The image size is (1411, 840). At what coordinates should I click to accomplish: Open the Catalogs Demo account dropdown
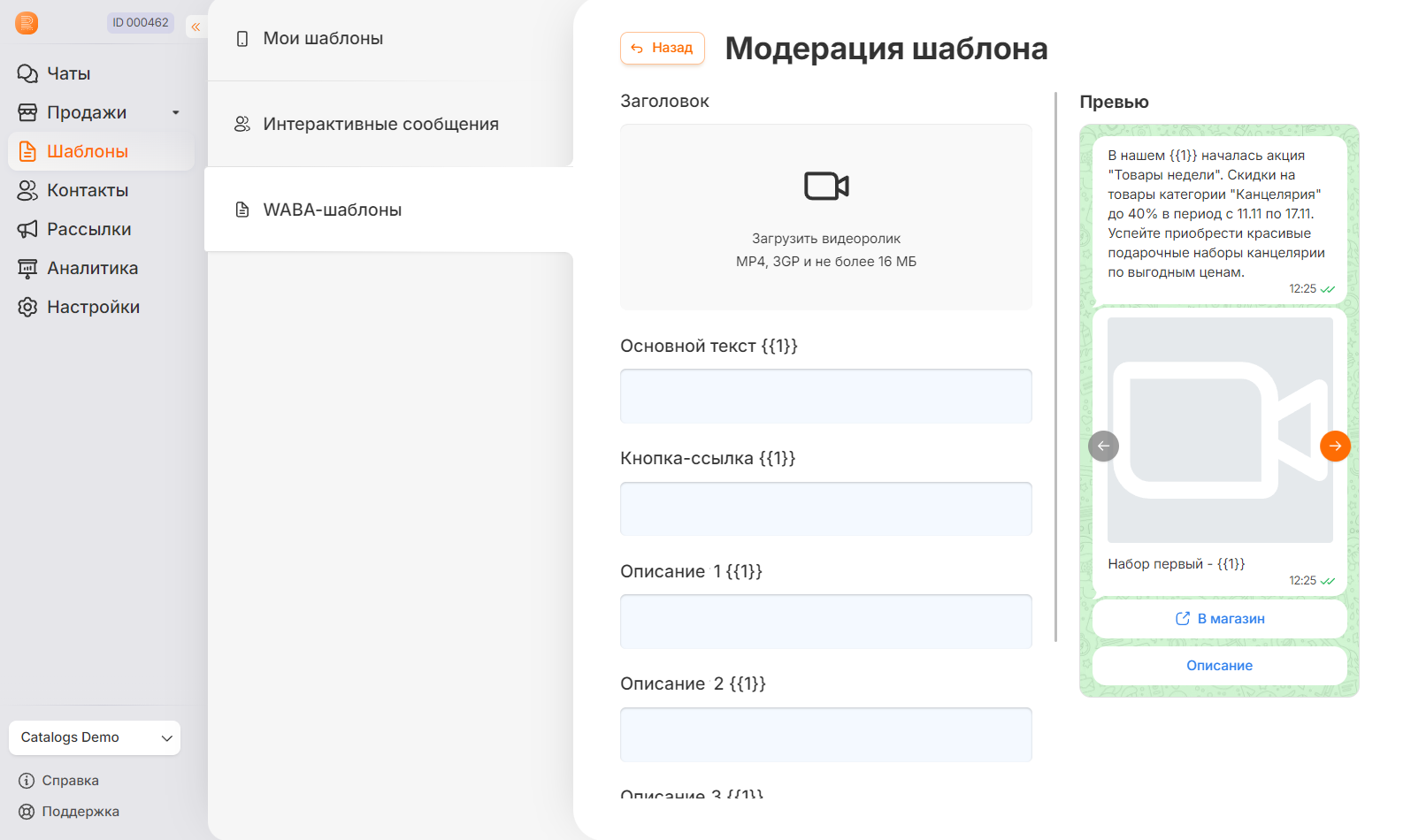(95, 737)
